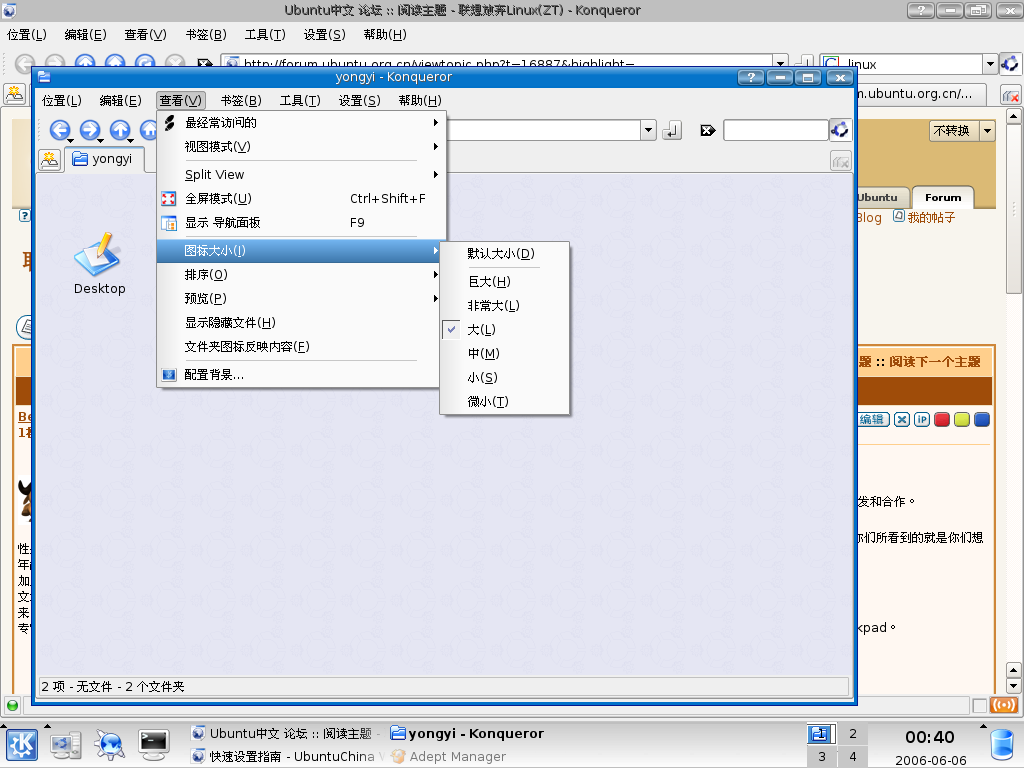The width and height of the screenshot is (1024, 768).
Task: Select 默认大小(D) icon size
Action: (x=505, y=253)
